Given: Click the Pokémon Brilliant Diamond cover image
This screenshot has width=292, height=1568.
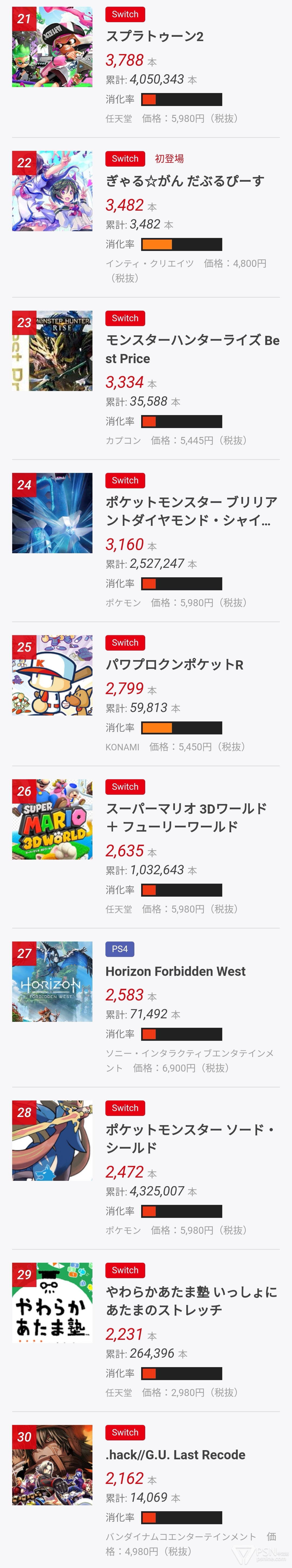Looking at the screenshot, I should (x=52, y=513).
